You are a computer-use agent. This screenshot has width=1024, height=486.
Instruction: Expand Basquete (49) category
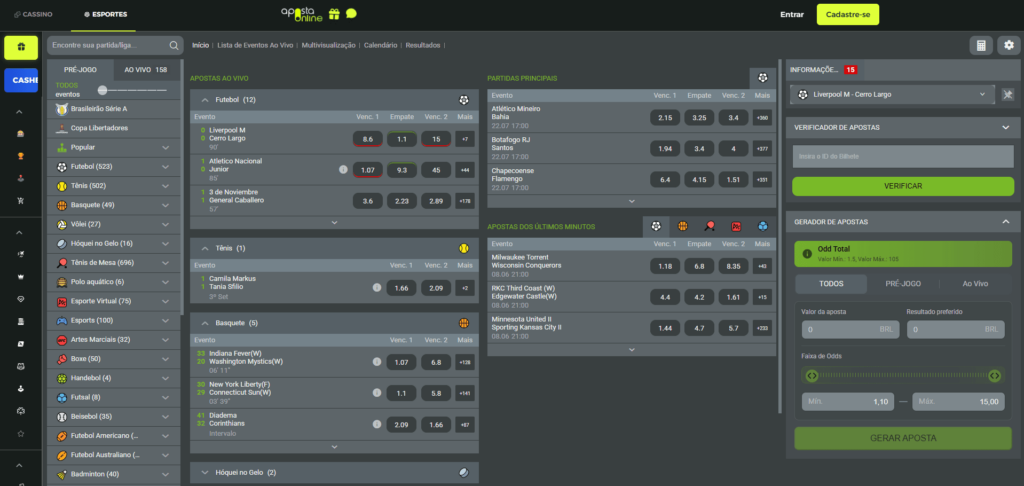coord(114,205)
